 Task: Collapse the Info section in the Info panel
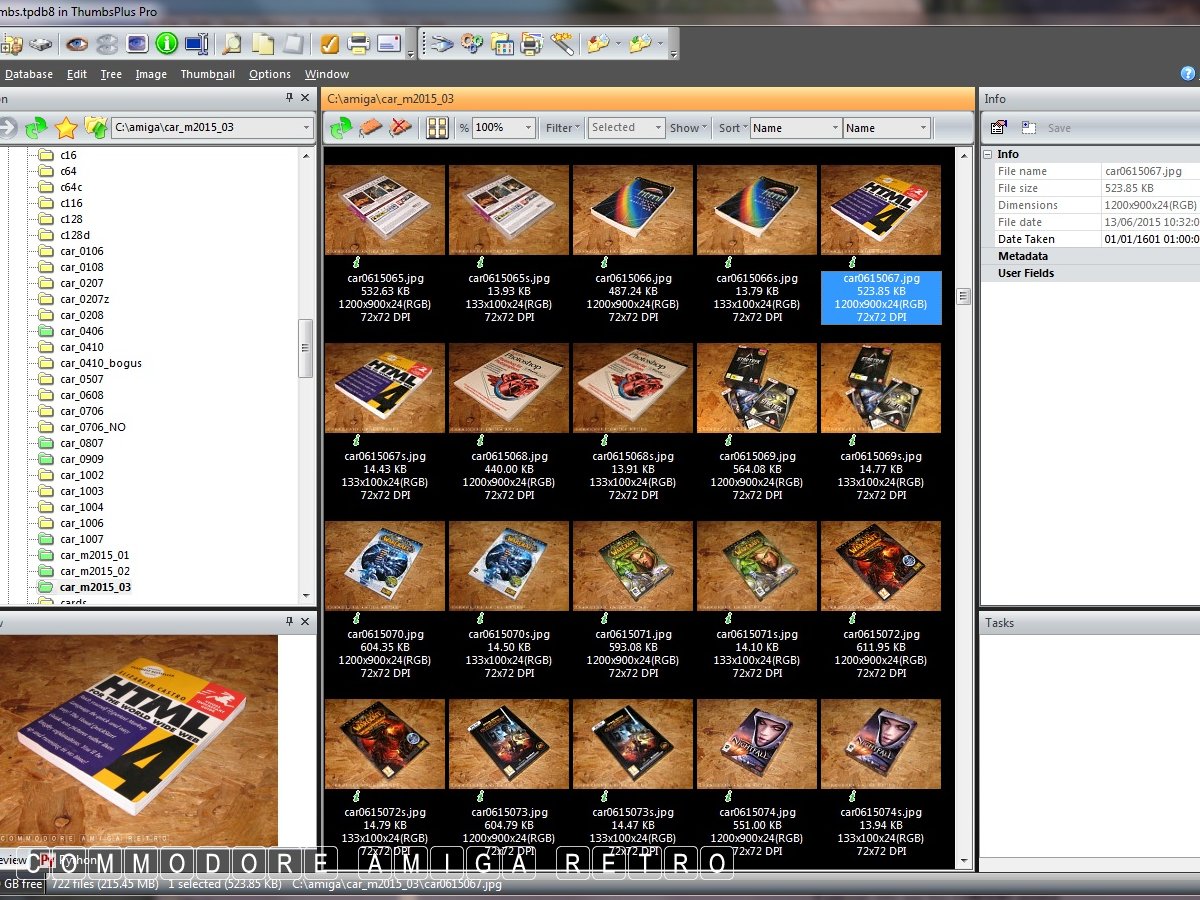click(x=988, y=154)
